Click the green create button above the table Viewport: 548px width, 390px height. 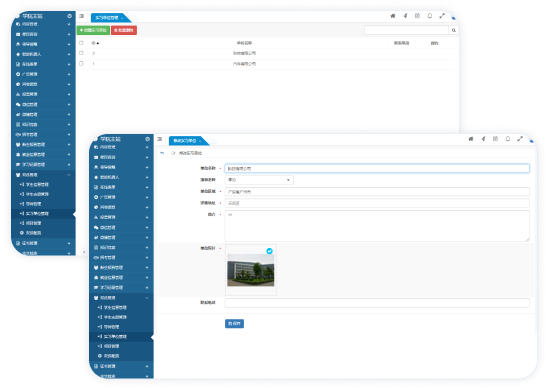pyautogui.click(x=93, y=30)
